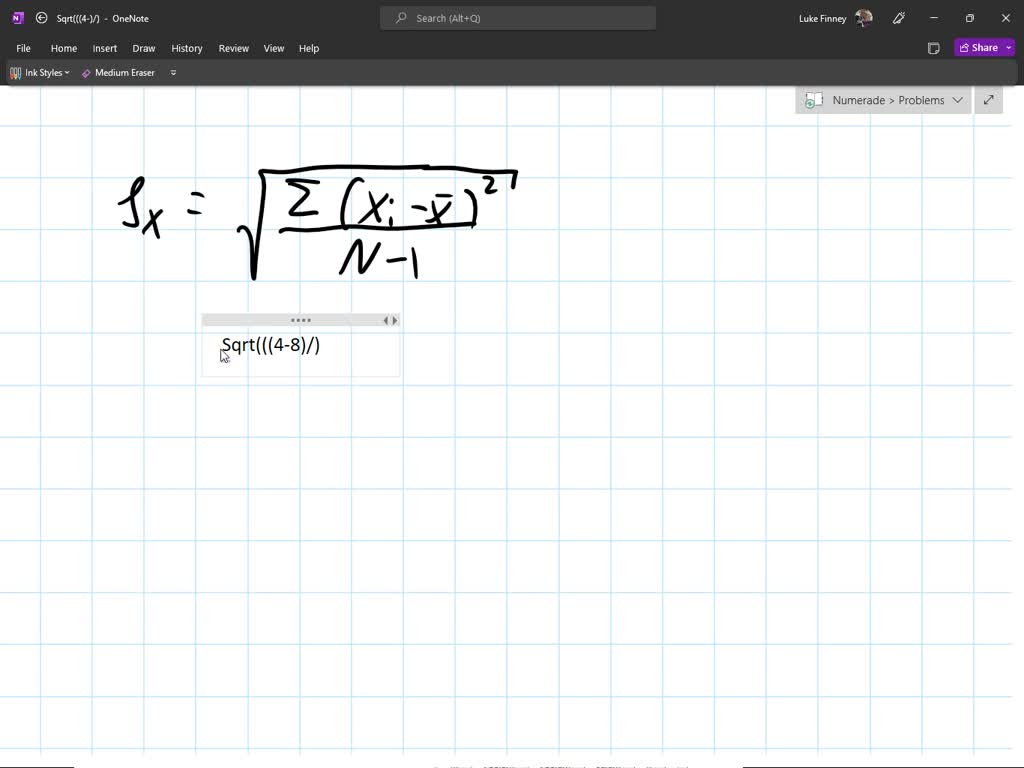Viewport: 1024px width, 768px height.
Task: Click Luke Finney's profile picture
Action: click(x=864, y=18)
